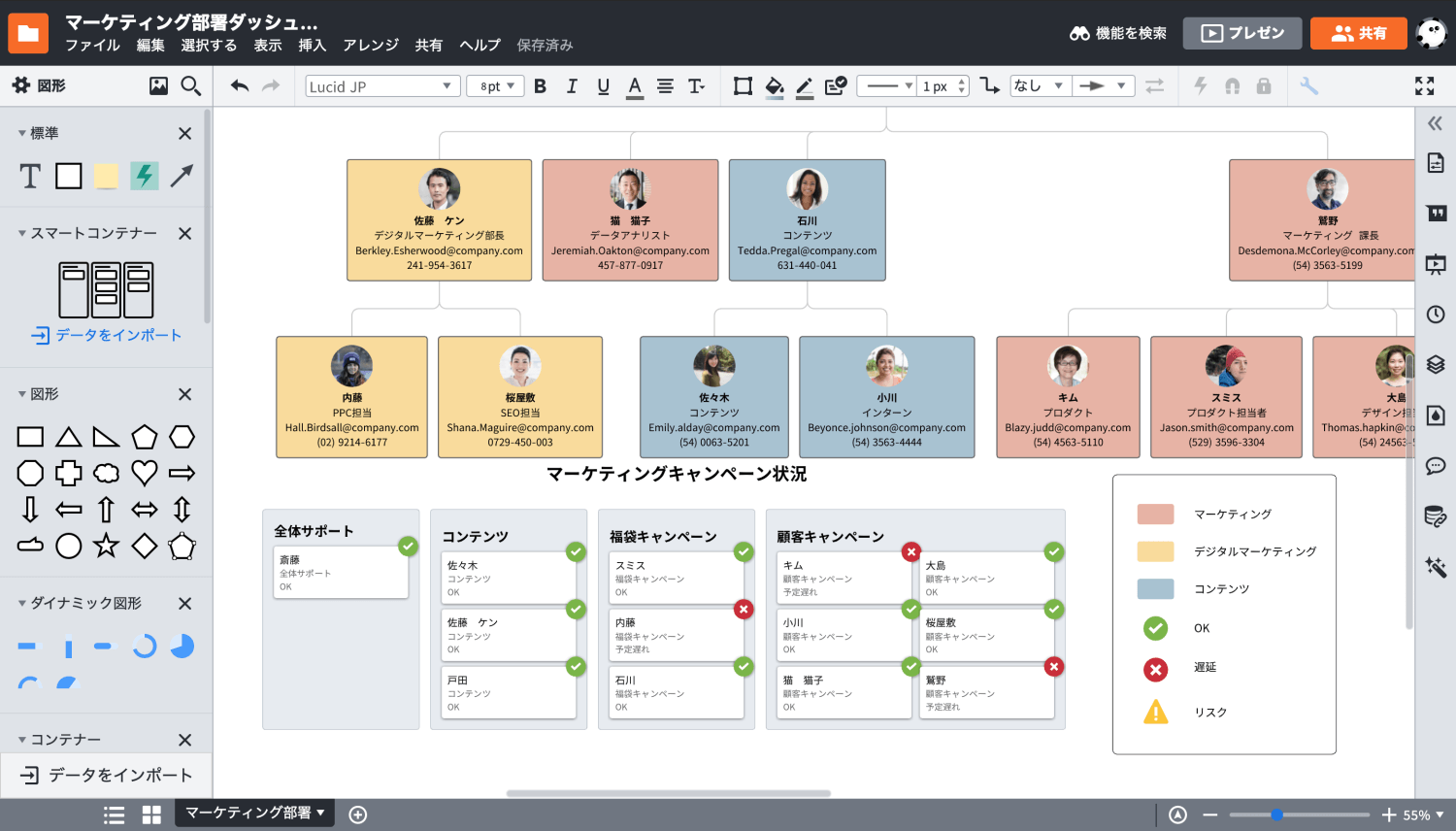Select the 佐藤 ケン org chart card
The image size is (1456, 831).
[439, 220]
